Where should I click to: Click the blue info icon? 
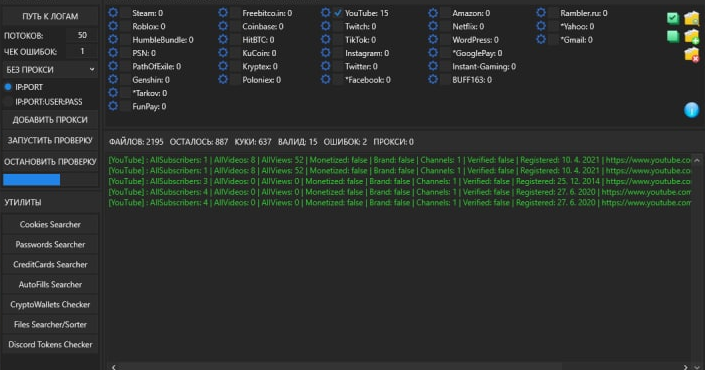pyautogui.click(x=692, y=110)
